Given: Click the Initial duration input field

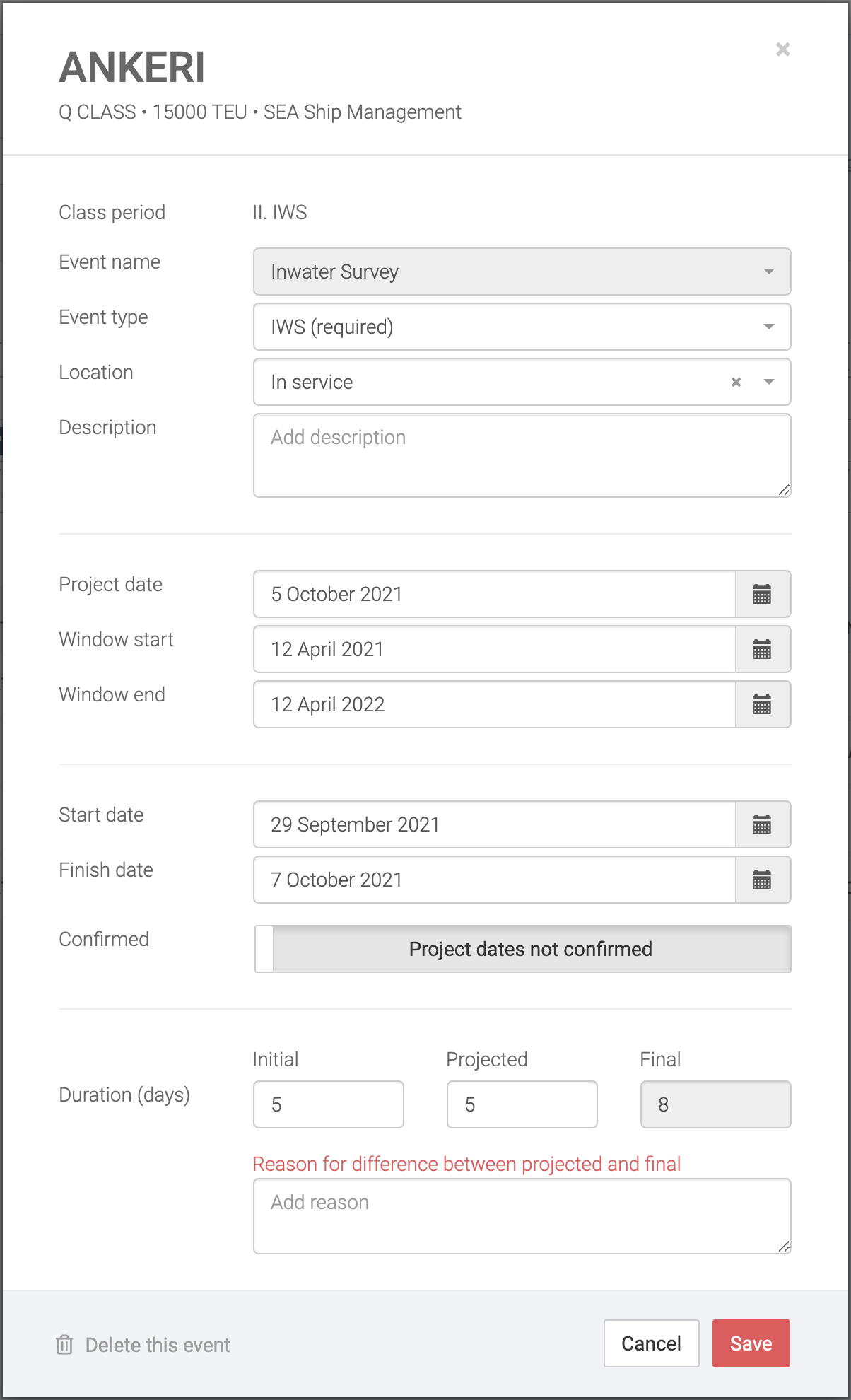Looking at the screenshot, I should (329, 1104).
